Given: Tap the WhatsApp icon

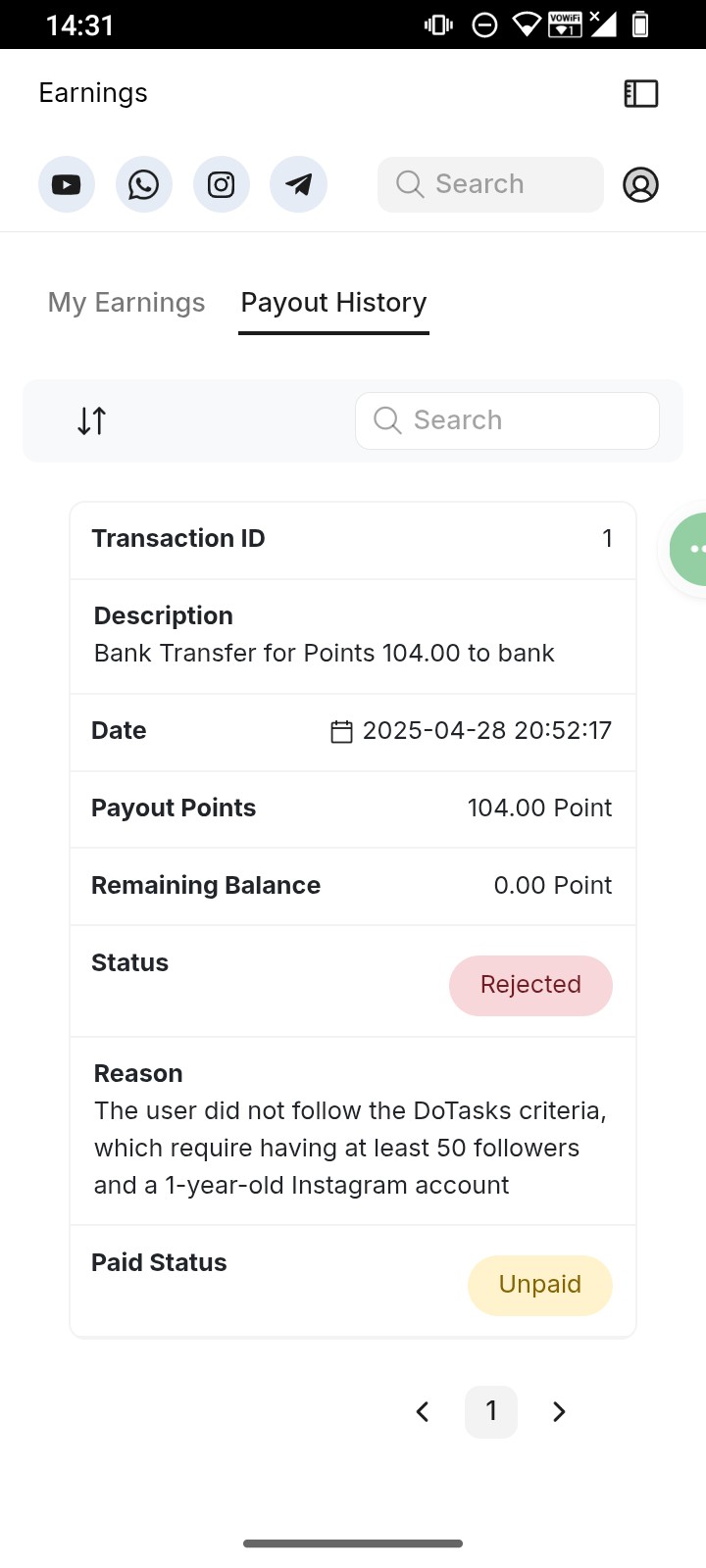Looking at the screenshot, I should click(144, 184).
